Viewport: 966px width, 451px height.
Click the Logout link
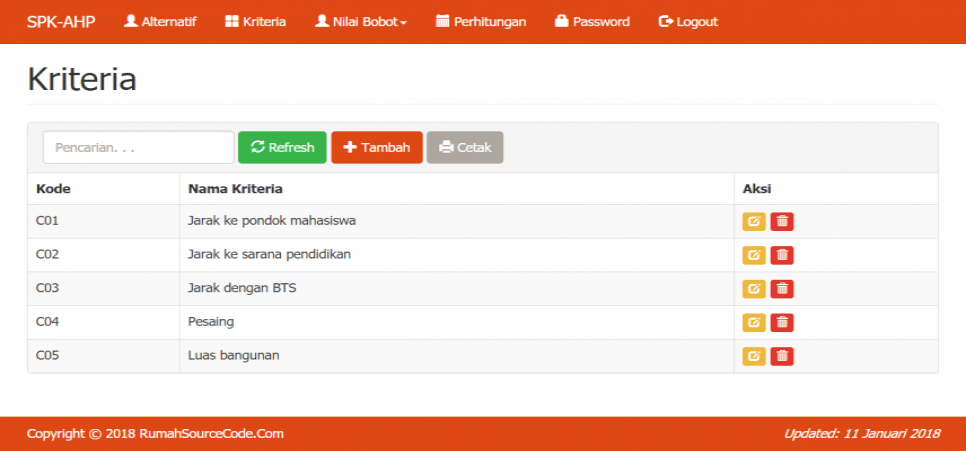tap(688, 22)
